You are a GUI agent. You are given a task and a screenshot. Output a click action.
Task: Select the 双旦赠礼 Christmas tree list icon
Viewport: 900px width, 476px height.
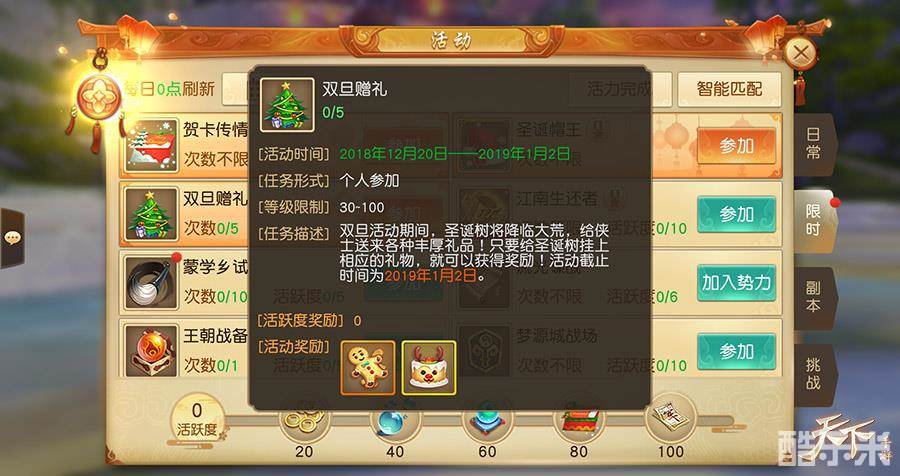point(151,215)
